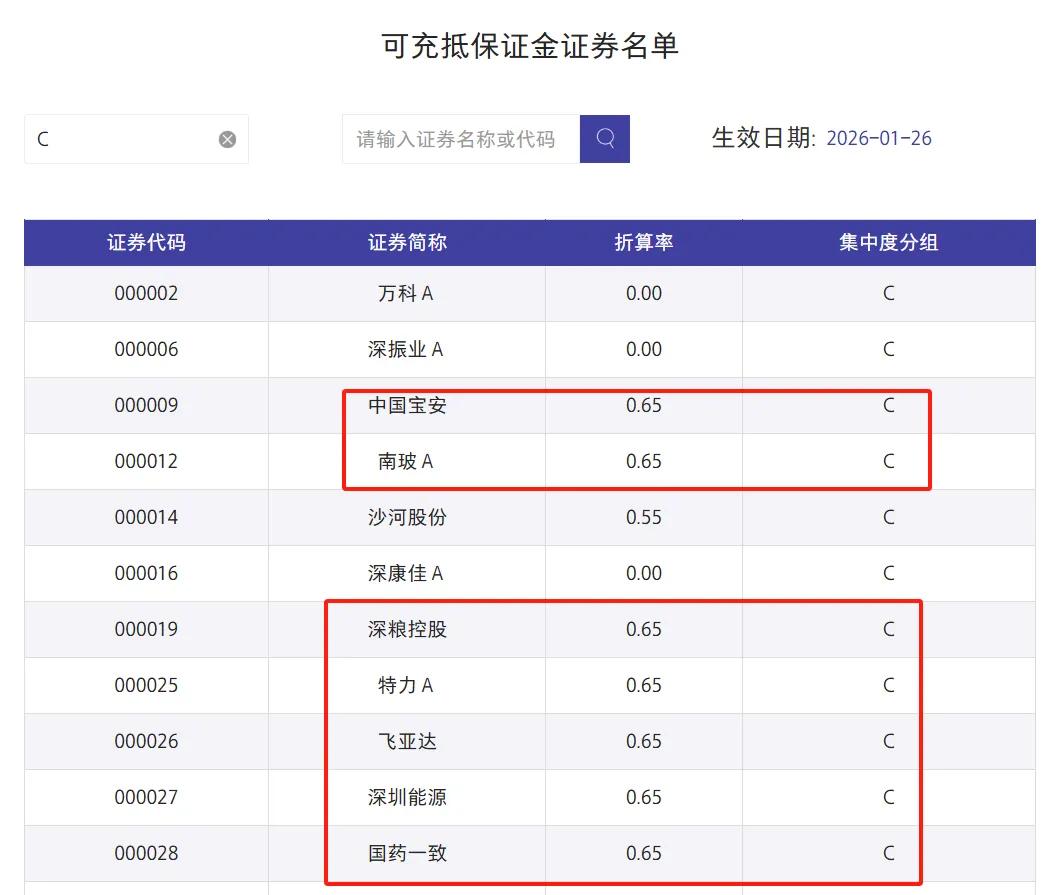Click the page title 可充抵保证金证券名单
The width and height of the screenshot is (1044, 895).
click(x=530, y=46)
